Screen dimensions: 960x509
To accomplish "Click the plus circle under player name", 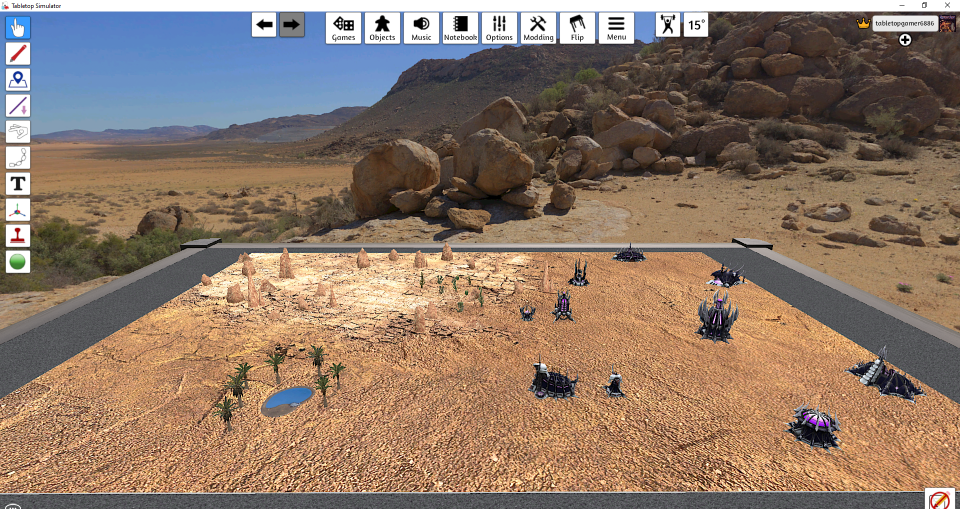I will pyautogui.click(x=905, y=40).
